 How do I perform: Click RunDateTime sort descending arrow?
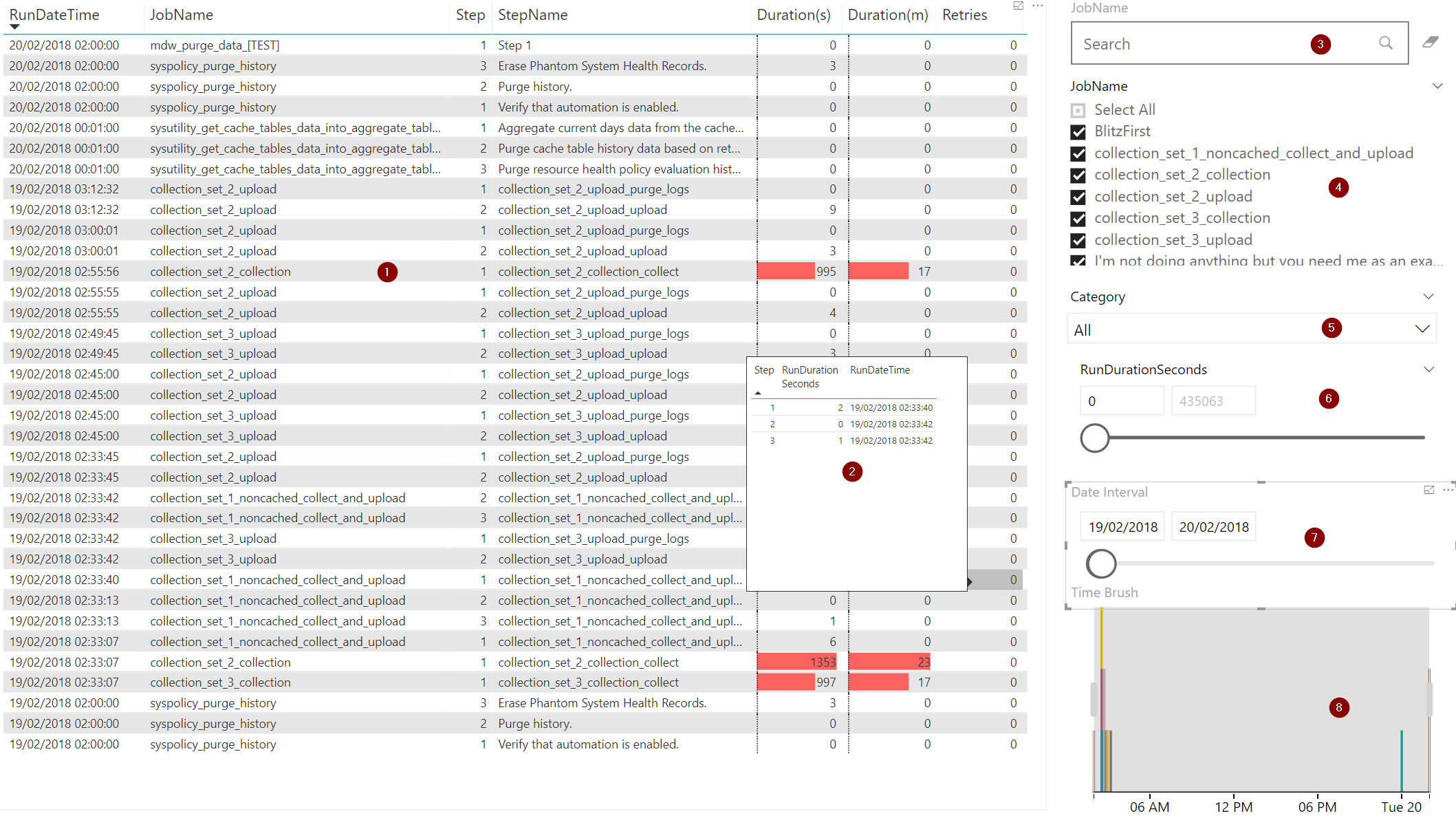[14, 27]
